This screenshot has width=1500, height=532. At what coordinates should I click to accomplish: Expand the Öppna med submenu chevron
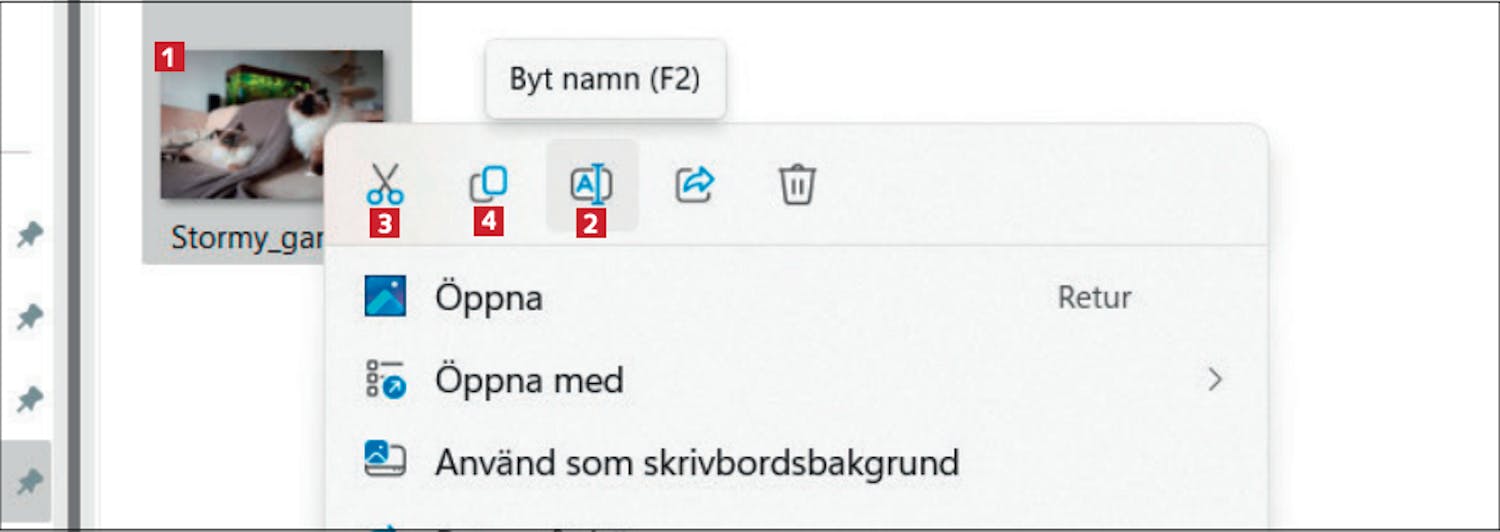(x=1215, y=380)
